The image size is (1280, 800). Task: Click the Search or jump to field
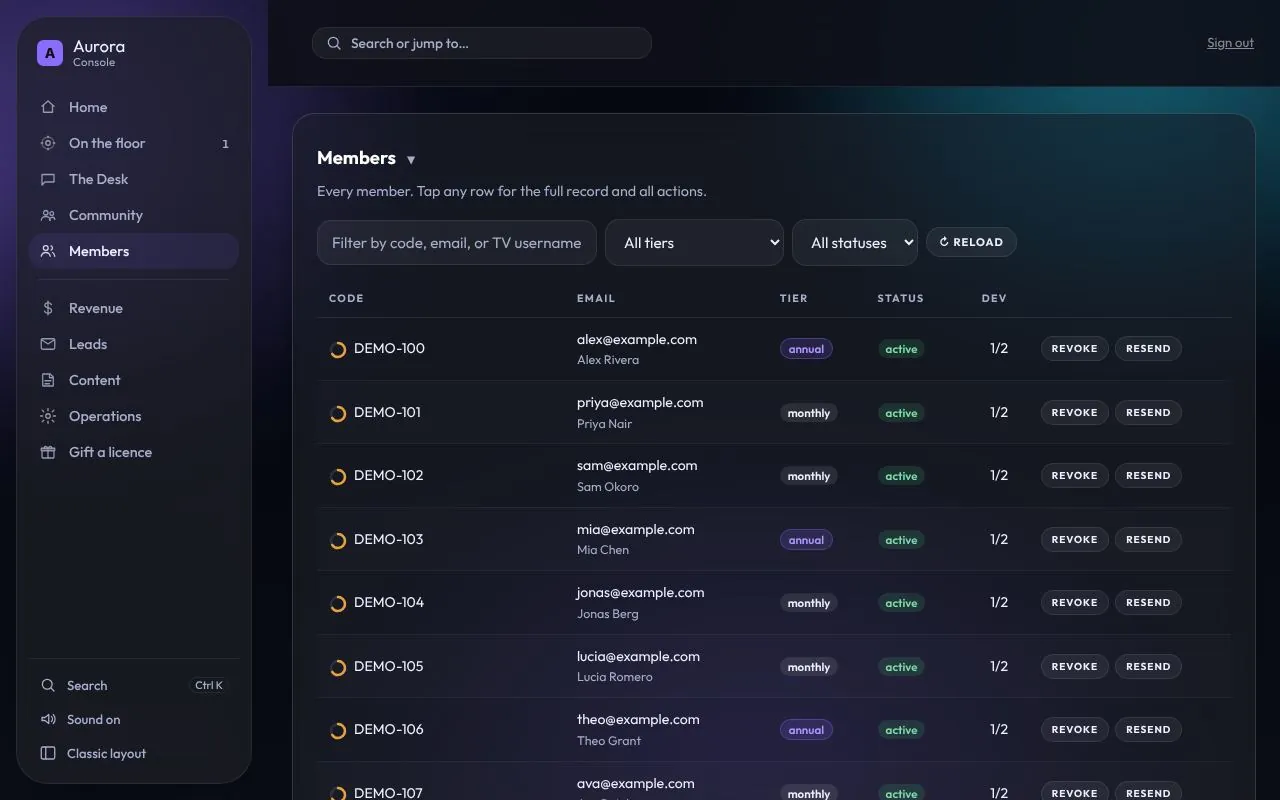[x=482, y=43]
